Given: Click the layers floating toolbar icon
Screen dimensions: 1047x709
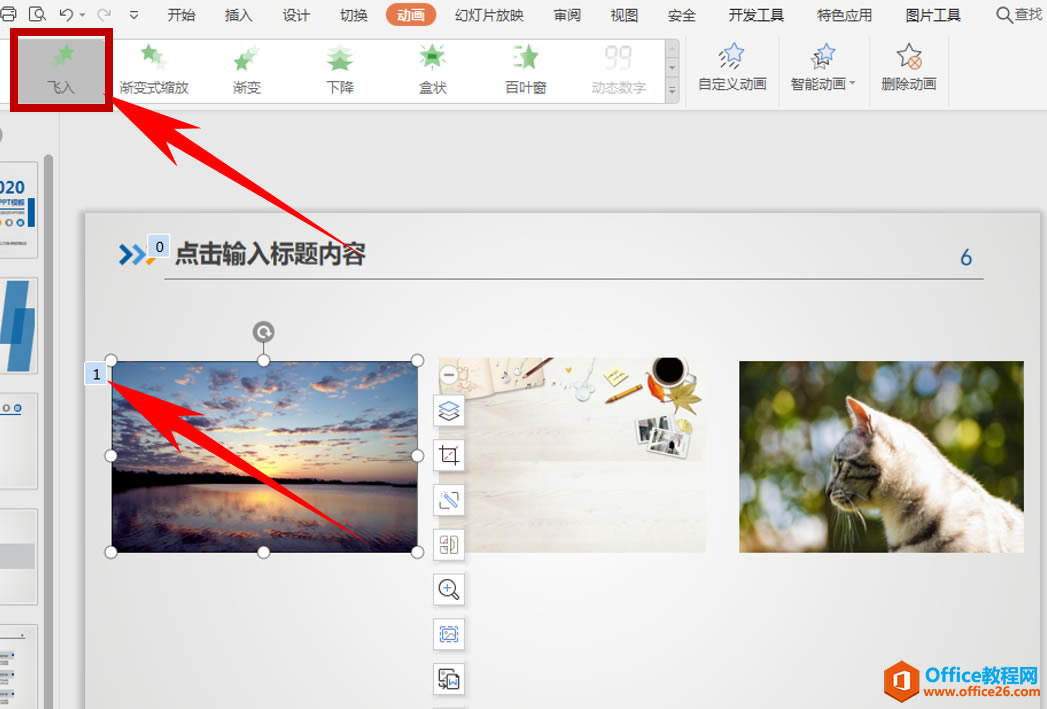Looking at the screenshot, I should coord(449,410).
